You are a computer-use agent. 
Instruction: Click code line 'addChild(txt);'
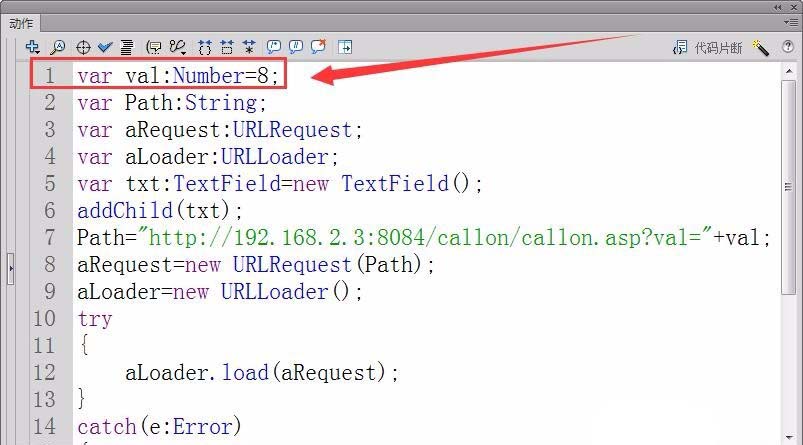tap(160, 211)
